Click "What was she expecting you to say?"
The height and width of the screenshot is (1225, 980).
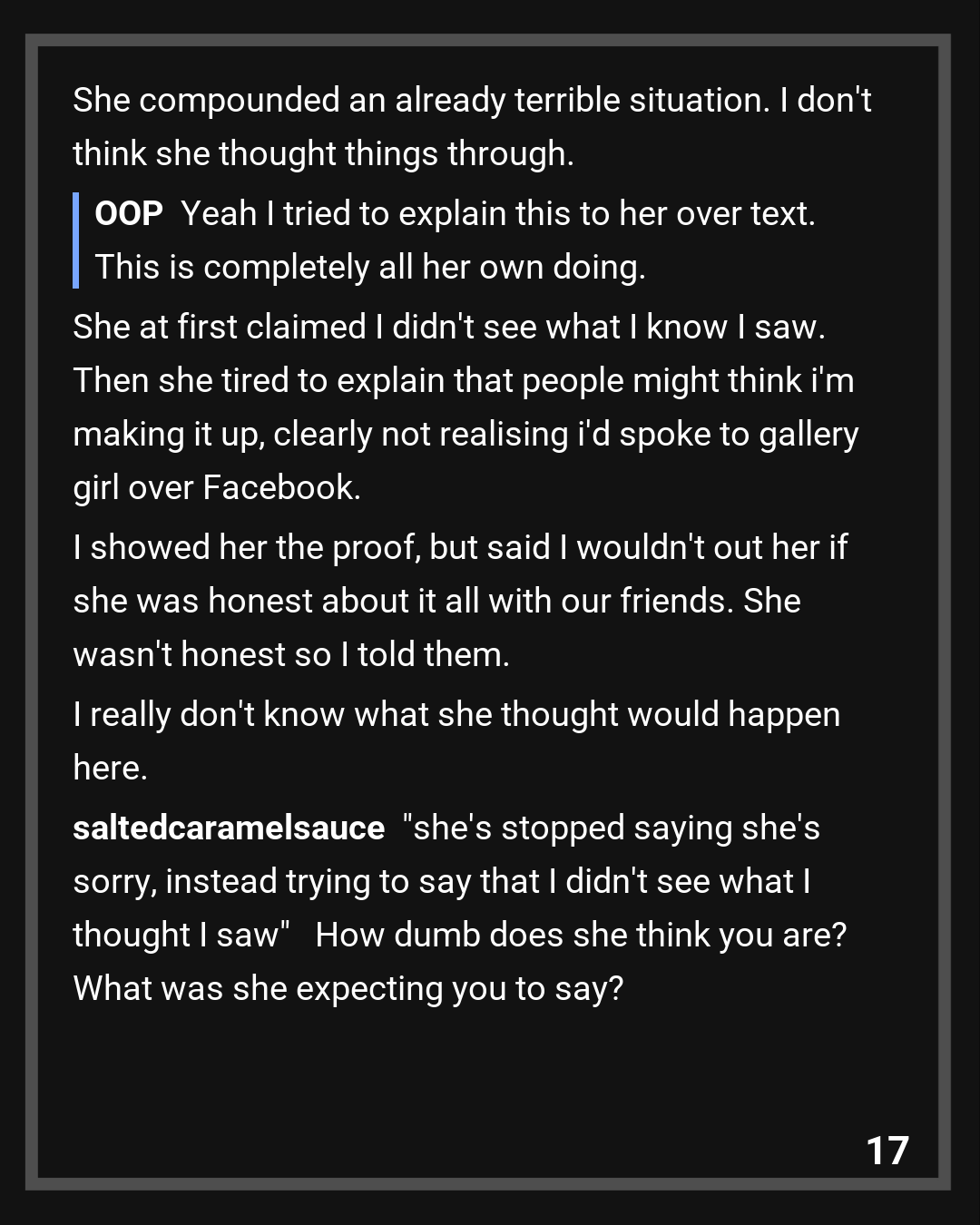click(348, 988)
